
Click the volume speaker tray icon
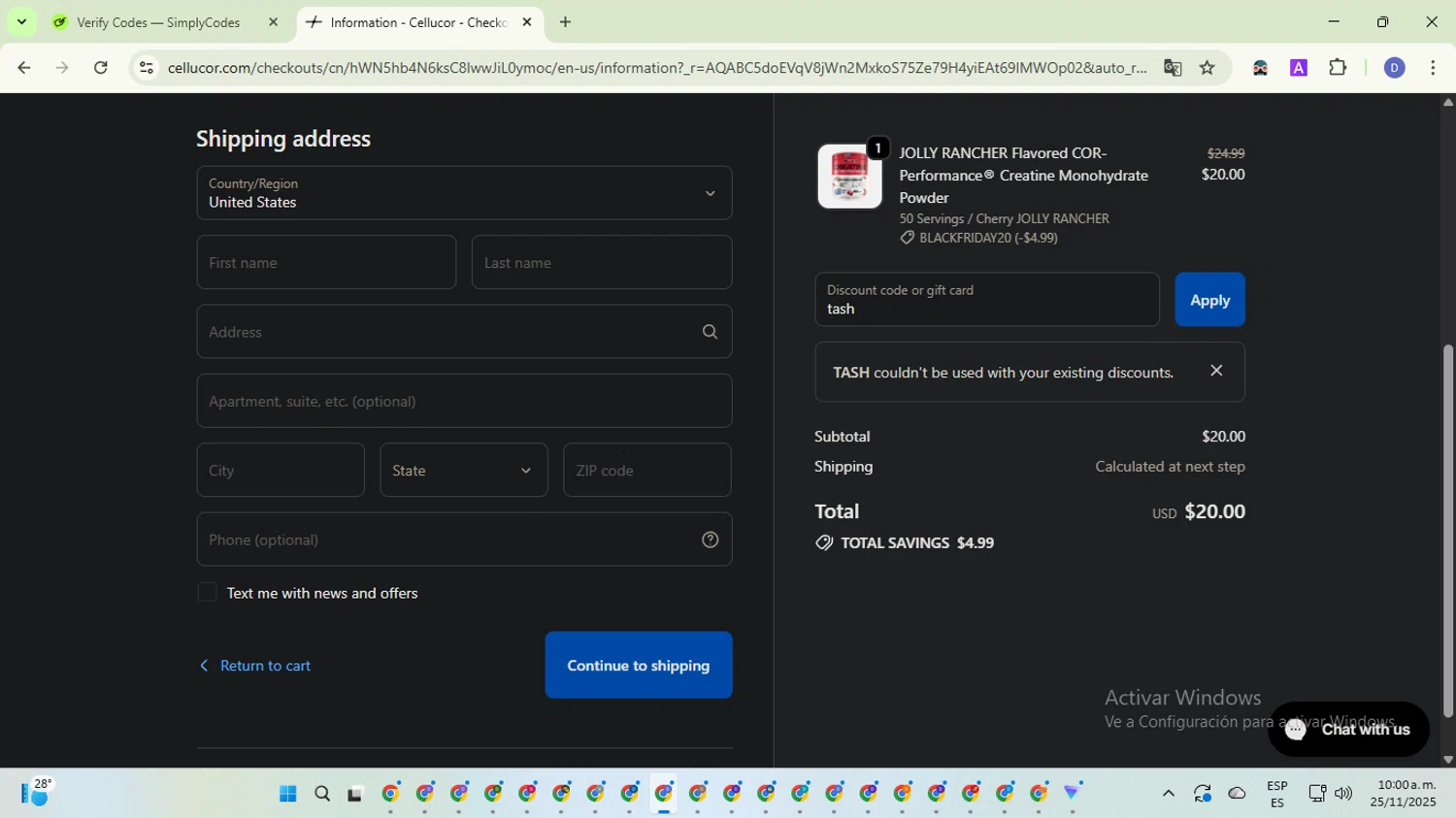pos(1343,794)
